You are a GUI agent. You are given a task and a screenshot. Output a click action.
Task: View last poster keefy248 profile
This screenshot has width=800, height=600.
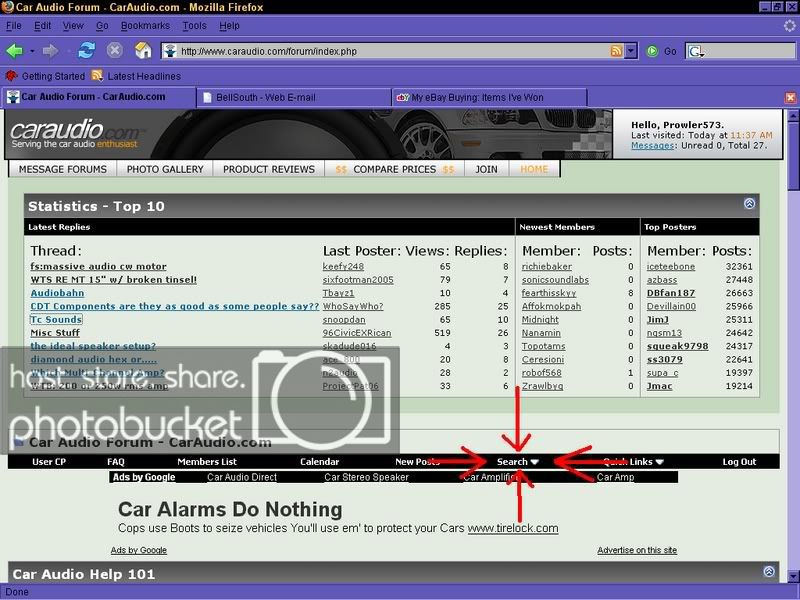tap(343, 266)
